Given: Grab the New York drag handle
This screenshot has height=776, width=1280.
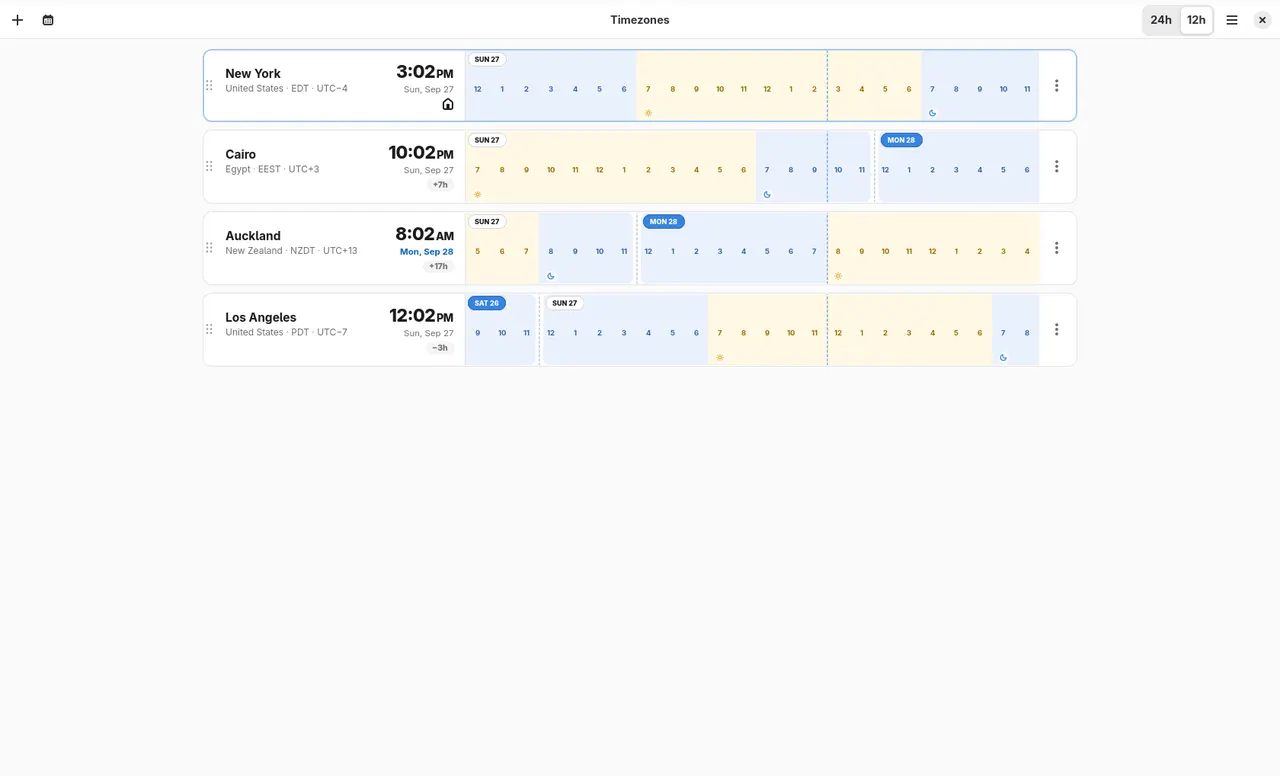Looking at the screenshot, I should pos(209,86).
